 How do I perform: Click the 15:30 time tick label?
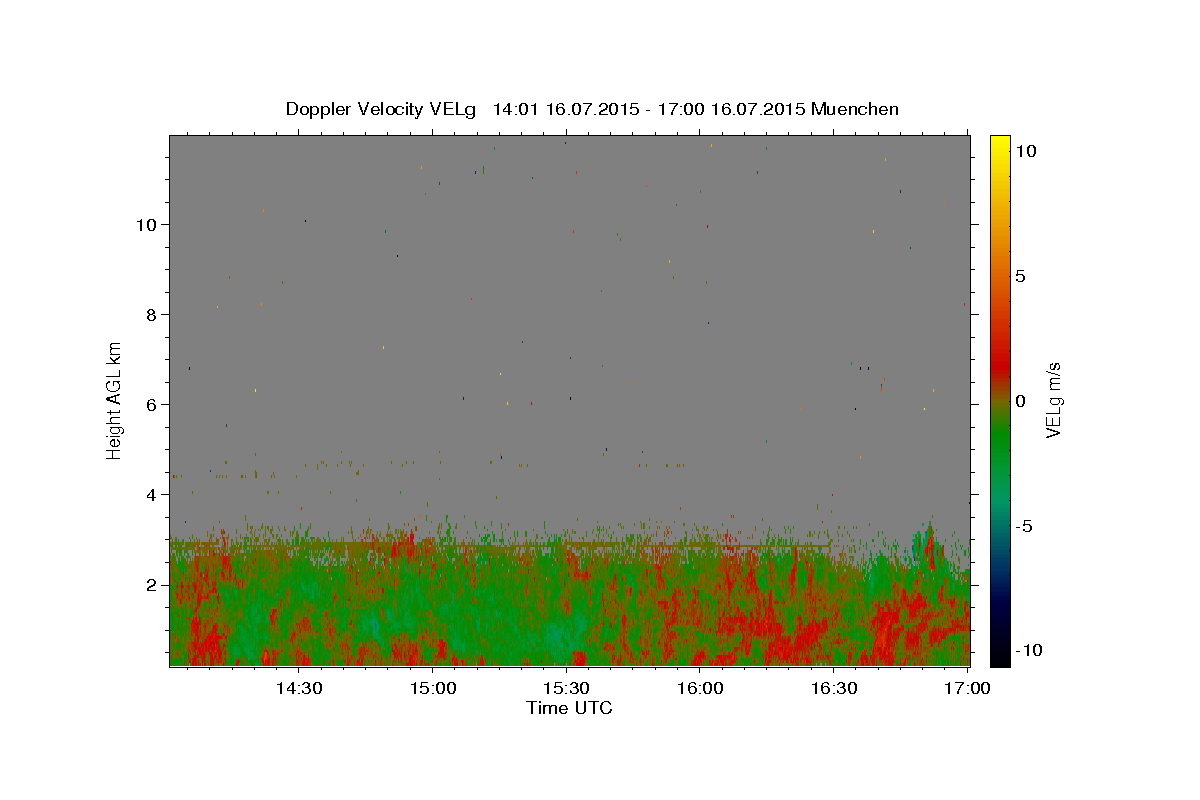567,689
